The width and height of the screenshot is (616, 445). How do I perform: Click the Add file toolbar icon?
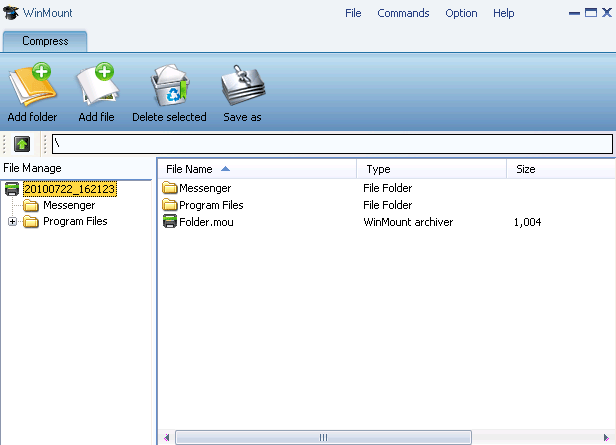click(x=97, y=84)
